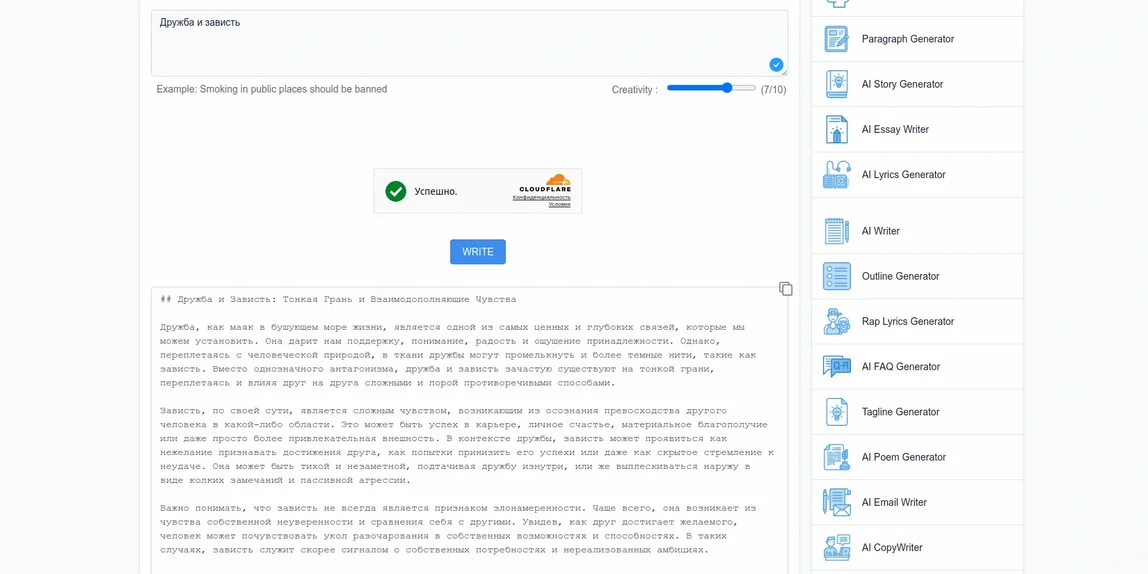Click the WRITE button
The height and width of the screenshot is (574, 1148).
477,252
